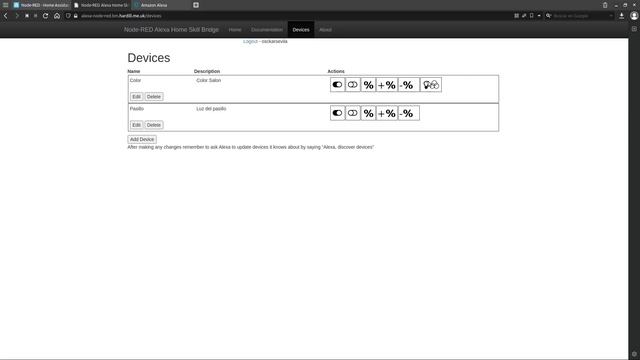Open the address bar dropdown arrow
Screen dimensions: 640x360
click(539, 16)
